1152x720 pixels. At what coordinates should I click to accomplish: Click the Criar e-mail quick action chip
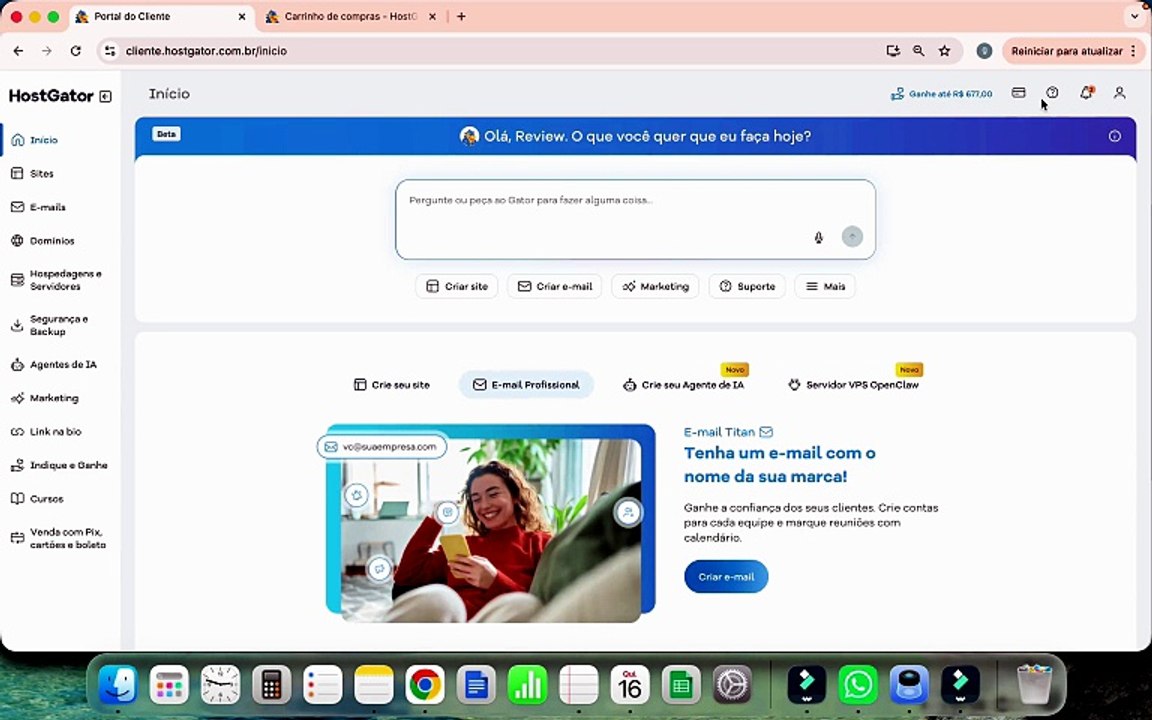(555, 287)
